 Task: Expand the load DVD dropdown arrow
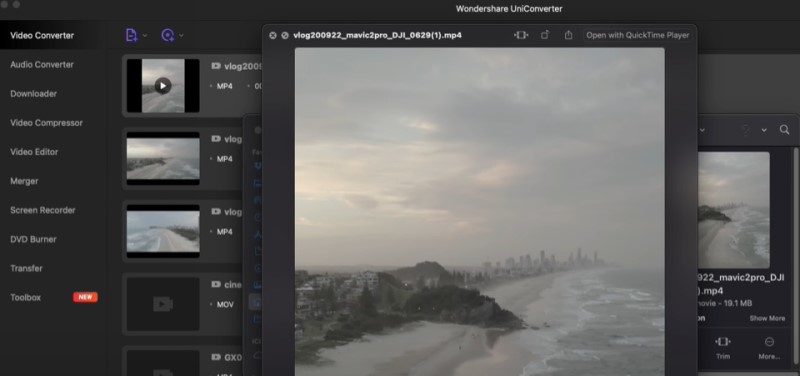tap(181, 35)
